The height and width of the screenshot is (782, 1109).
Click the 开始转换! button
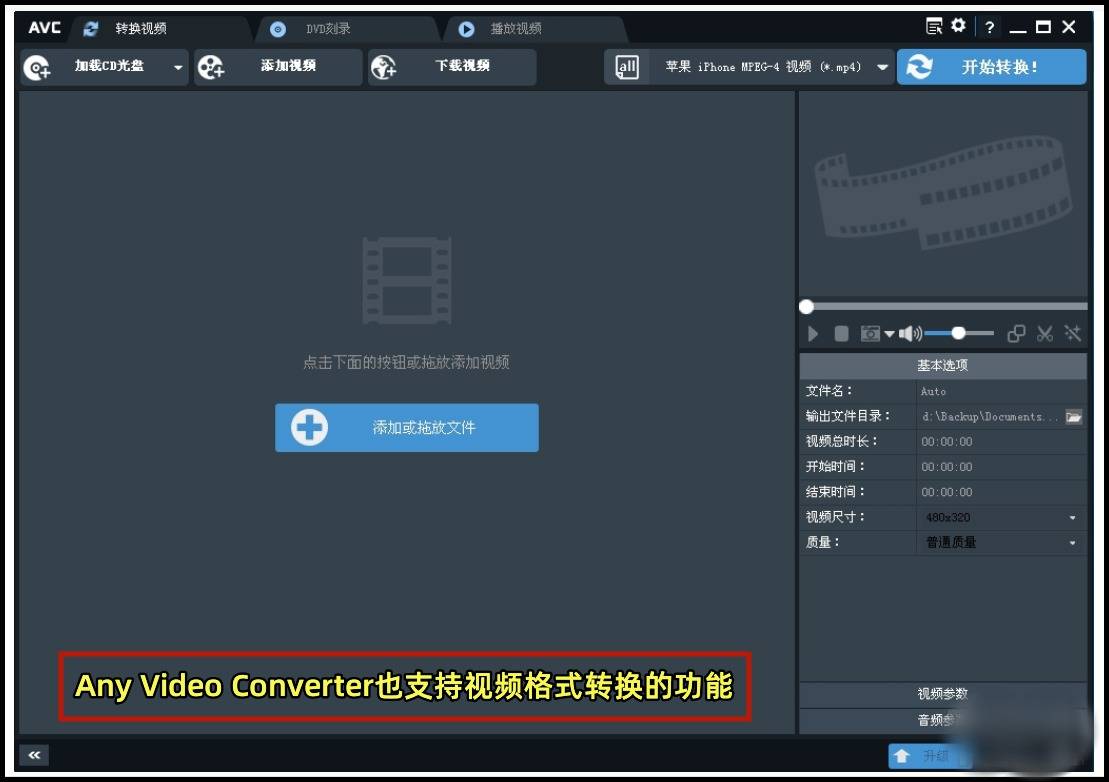[992, 66]
